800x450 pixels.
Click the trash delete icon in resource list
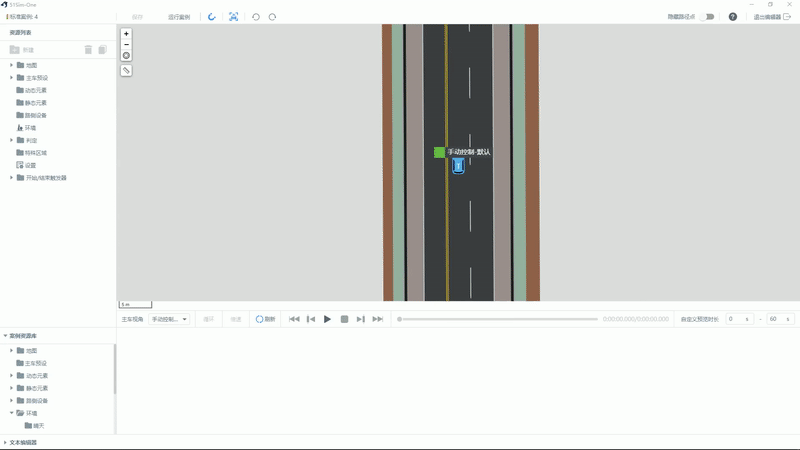coord(88,49)
